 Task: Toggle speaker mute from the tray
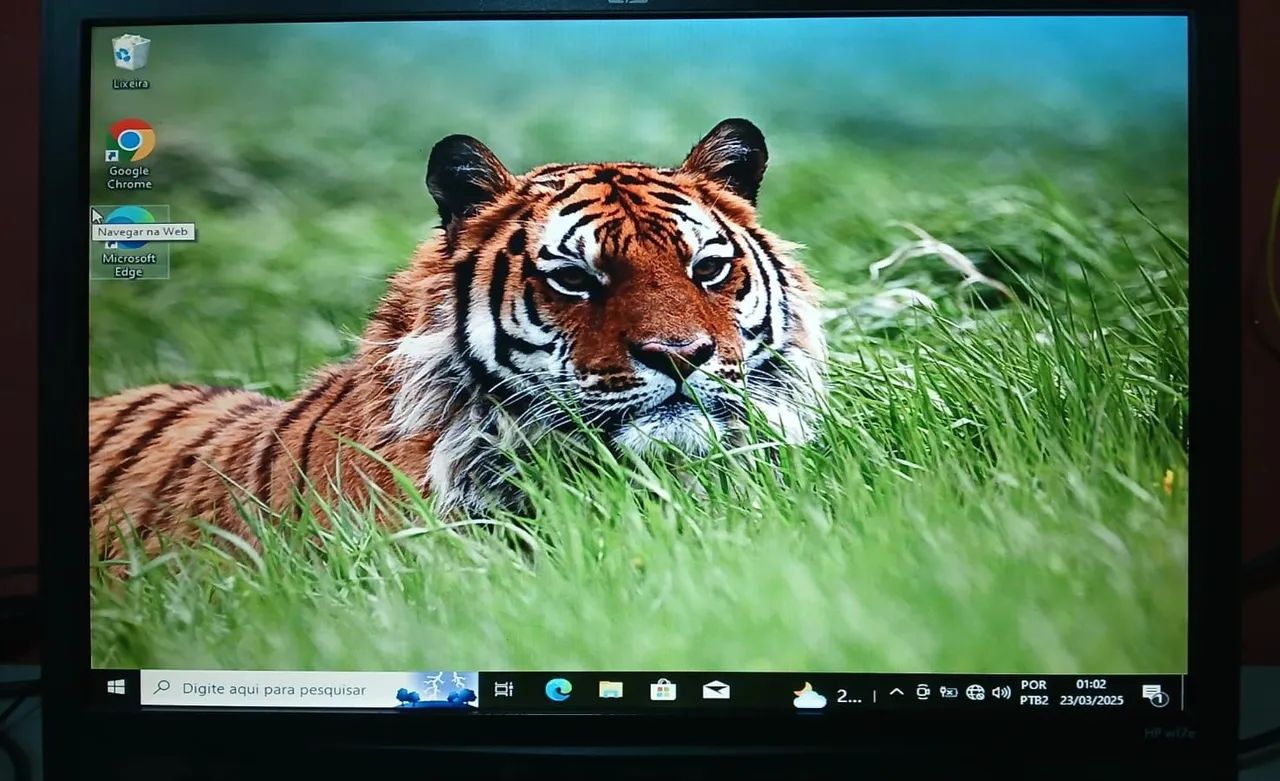(x=1002, y=690)
